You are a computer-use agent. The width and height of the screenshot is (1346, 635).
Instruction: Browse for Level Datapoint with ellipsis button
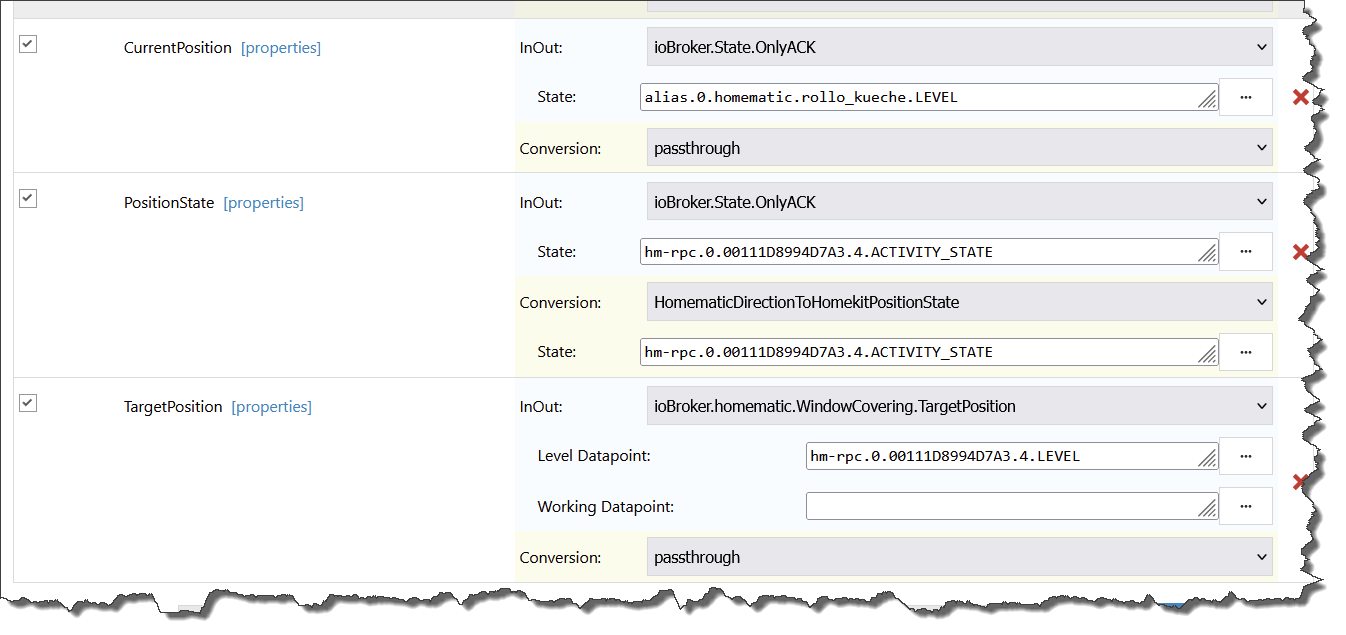[1245, 456]
